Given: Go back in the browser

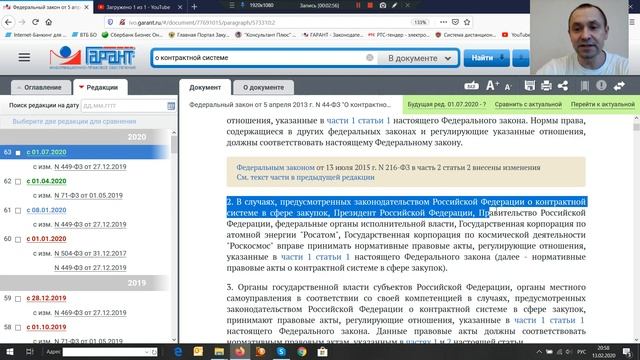Looking at the screenshot, I should point(9,22).
